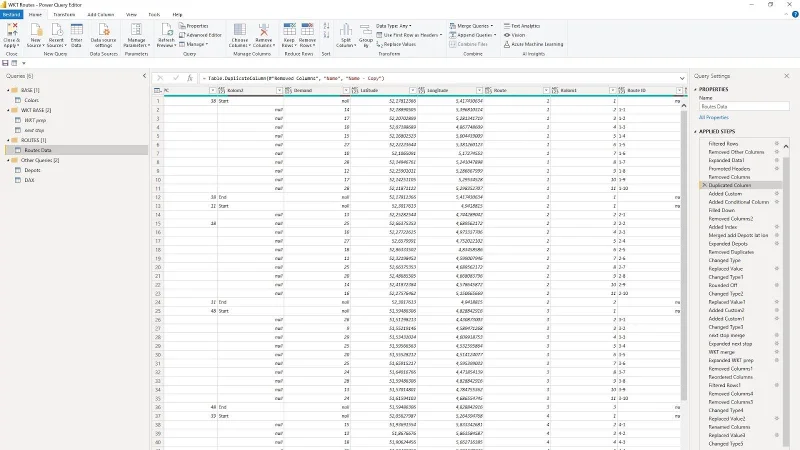The height and width of the screenshot is (450, 800).
Task: Switch to the Help tab
Action: coord(177,14)
